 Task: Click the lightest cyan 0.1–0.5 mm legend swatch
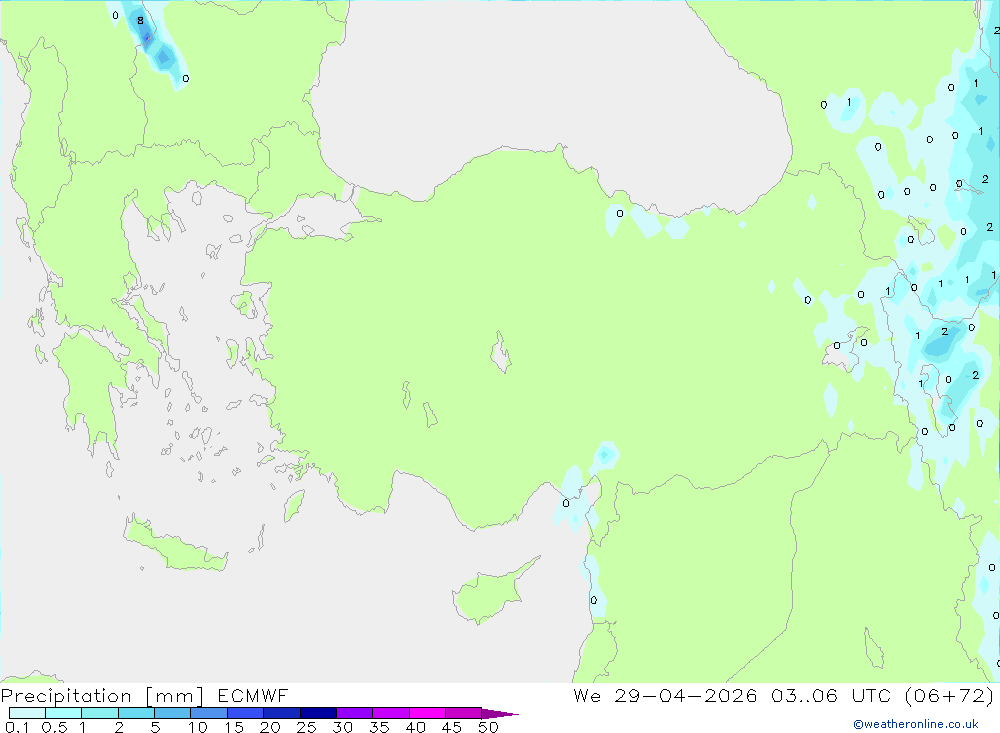(27, 713)
